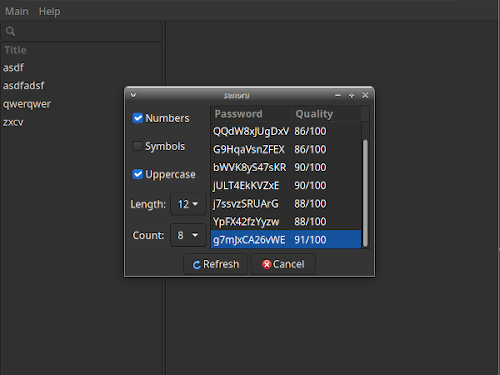The image size is (500, 375).
Task: Enable the Symbols checkbox
Action: coord(137,146)
